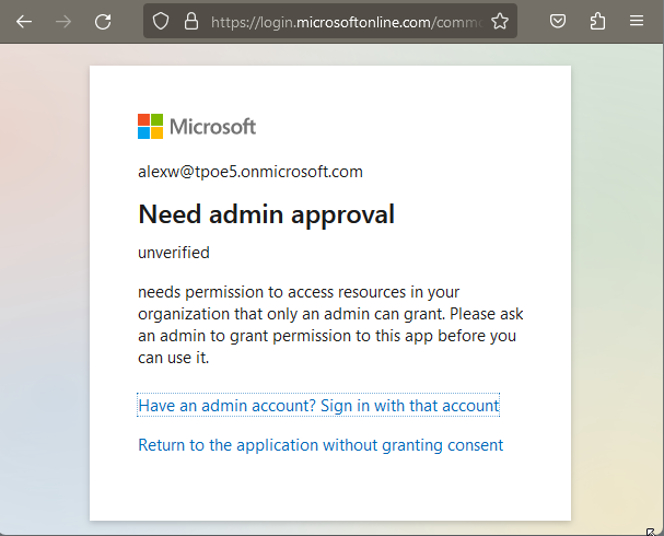Click the small arrow icon at bottom-right corner
664x536 pixels.
pyautogui.click(x=651, y=531)
